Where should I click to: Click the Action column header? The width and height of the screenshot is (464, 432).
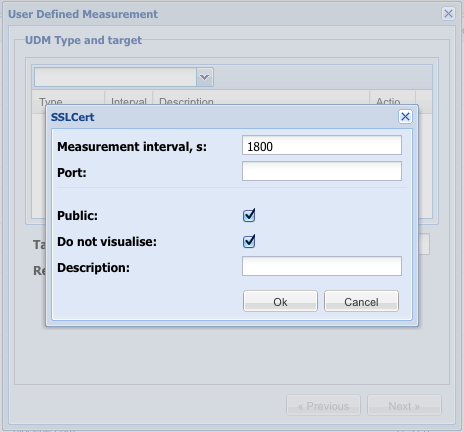coord(393,99)
